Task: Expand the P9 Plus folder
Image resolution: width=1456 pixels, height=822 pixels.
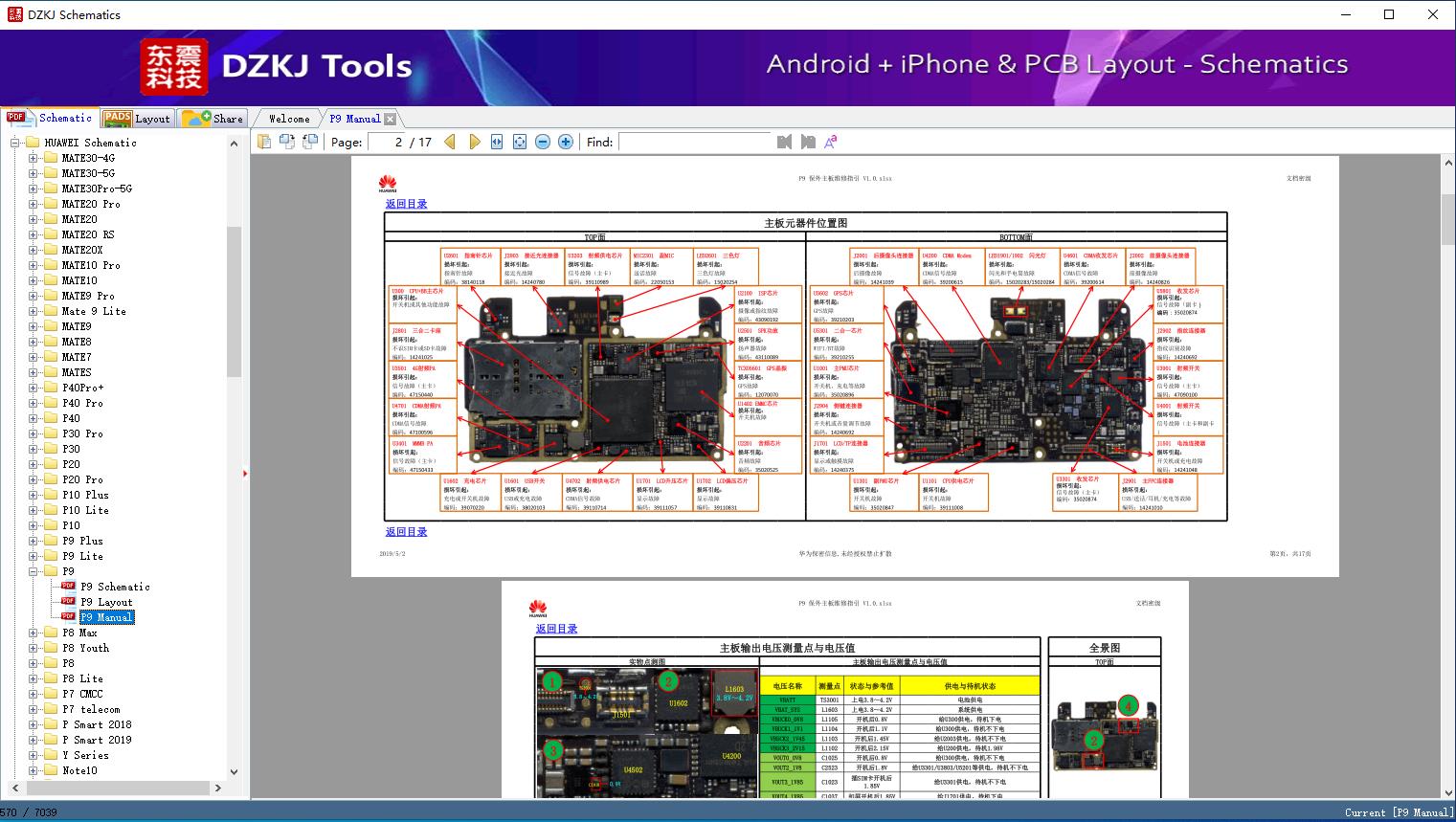Action: 34,541
